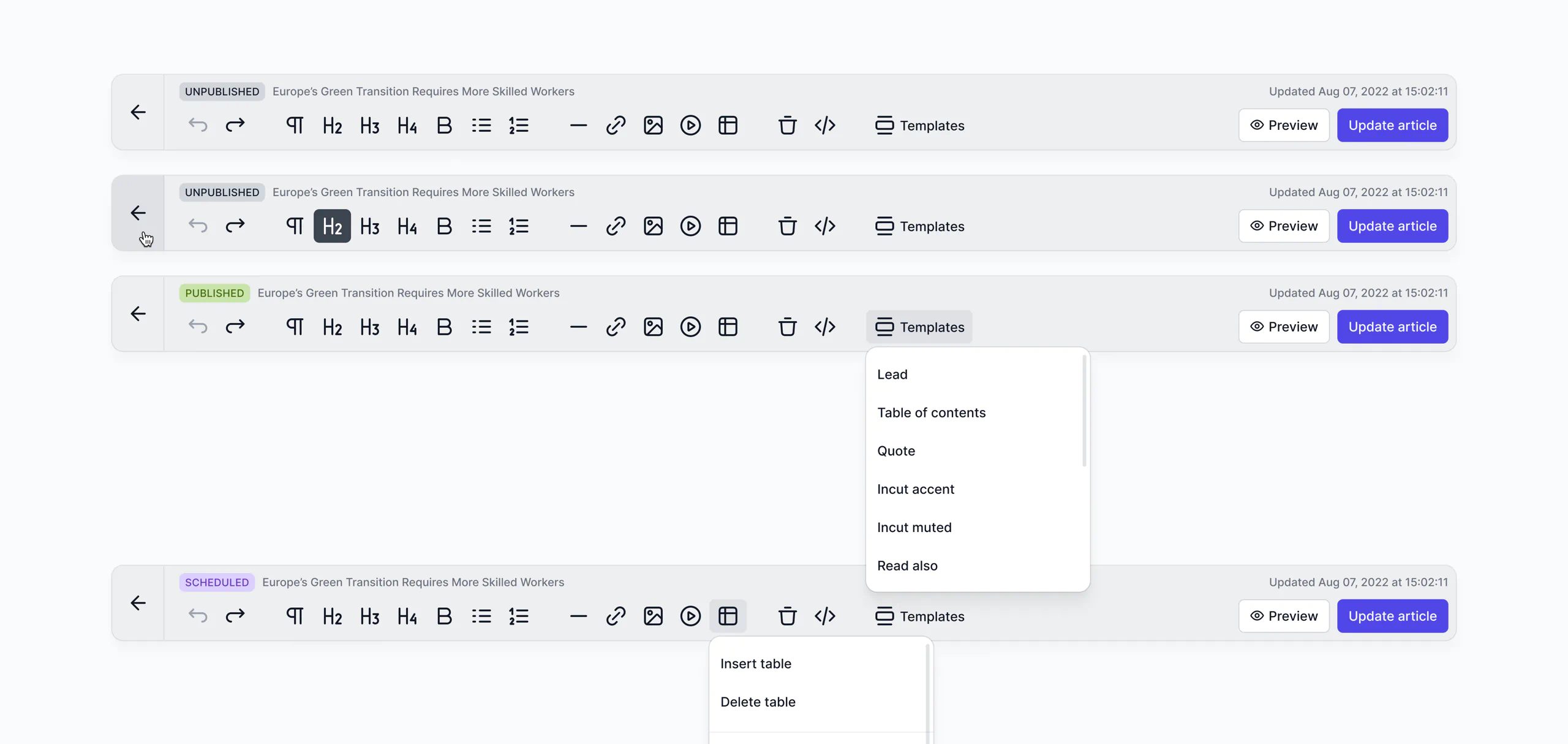Choose Table of contents template
1568x744 pixels.
(931, 413)
